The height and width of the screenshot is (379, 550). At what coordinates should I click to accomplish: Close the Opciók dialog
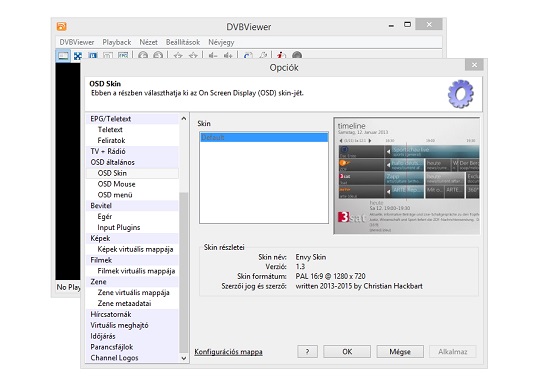coord(474,65)
